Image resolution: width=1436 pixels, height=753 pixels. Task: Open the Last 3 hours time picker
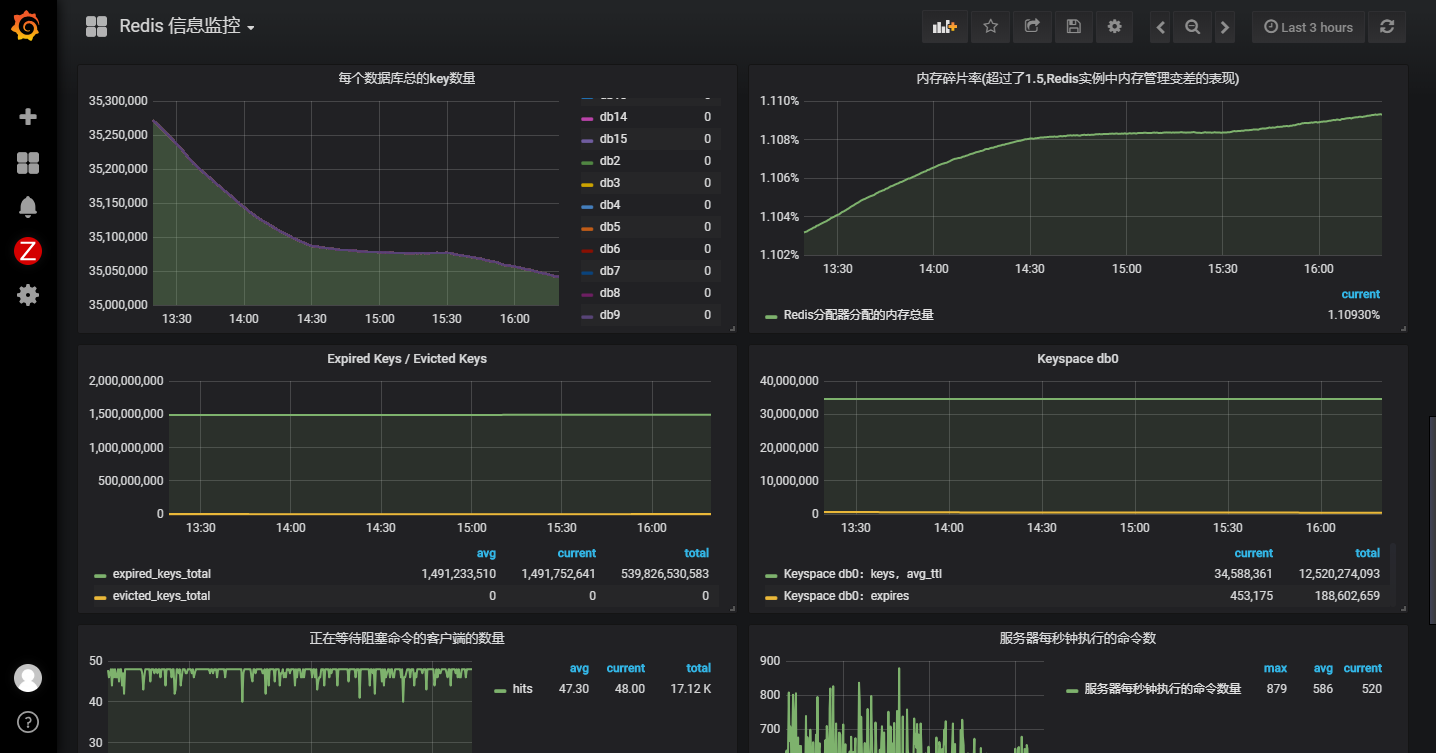(x=1308, y=27)
